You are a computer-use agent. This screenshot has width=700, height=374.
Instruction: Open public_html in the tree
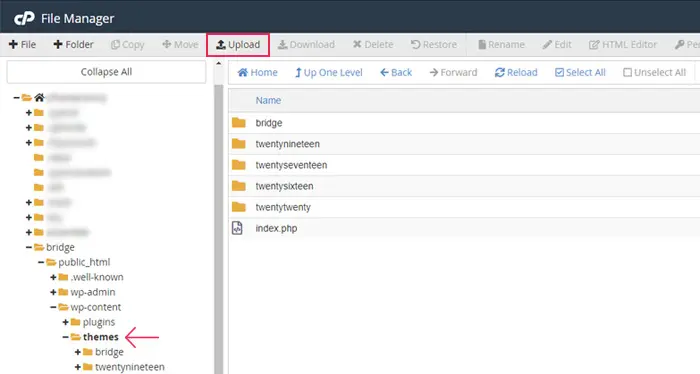coord(84,262)
